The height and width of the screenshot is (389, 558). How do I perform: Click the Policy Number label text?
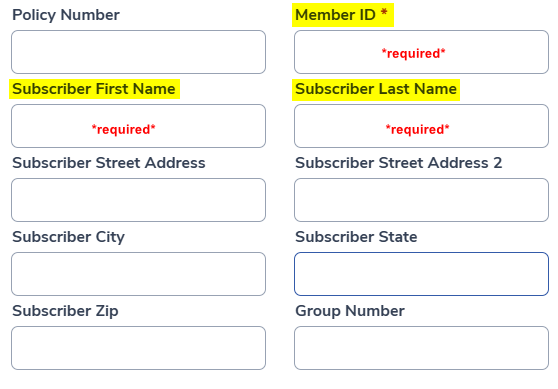coord(66,15)
